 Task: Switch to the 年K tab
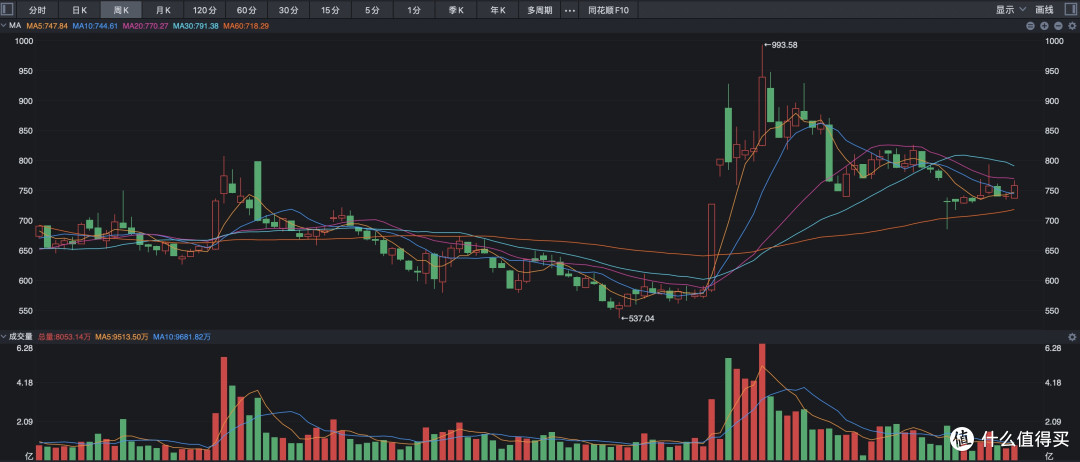pyautogui.click(x=497, y=10)
